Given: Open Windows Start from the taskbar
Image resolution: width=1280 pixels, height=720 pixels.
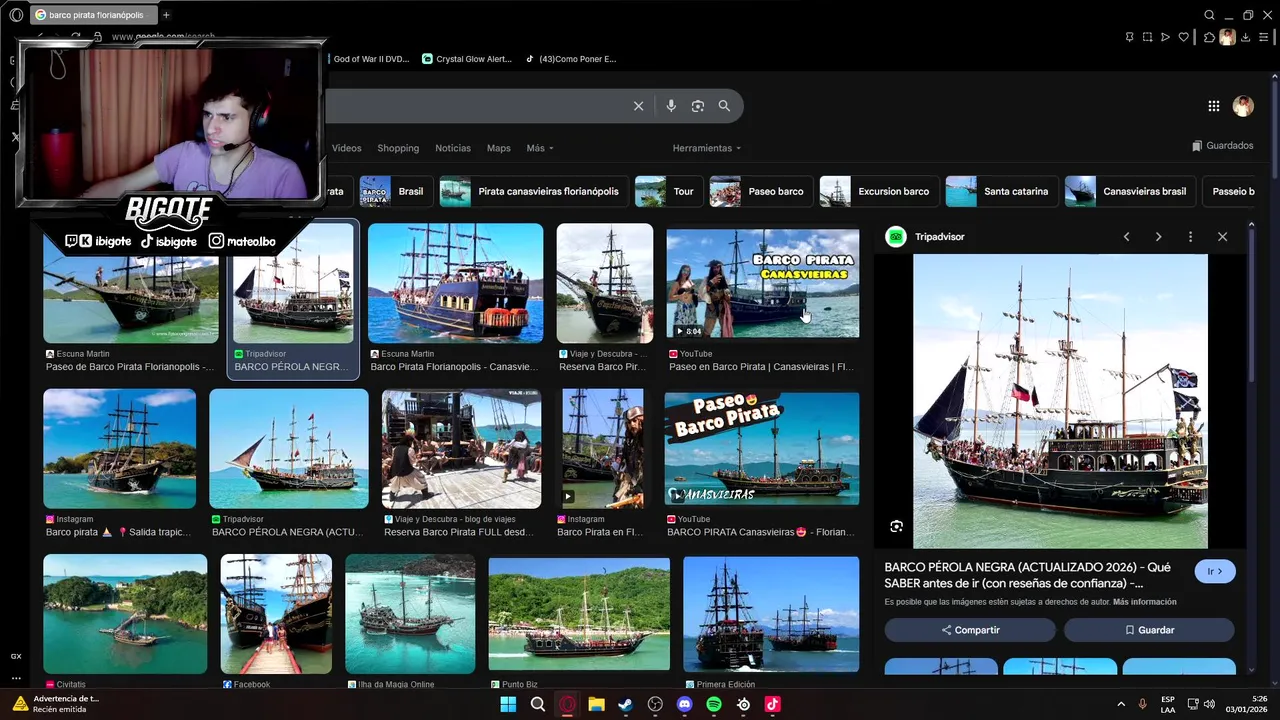Looking at the screenshot, I should pyautogui.click(x=508, y=704).
